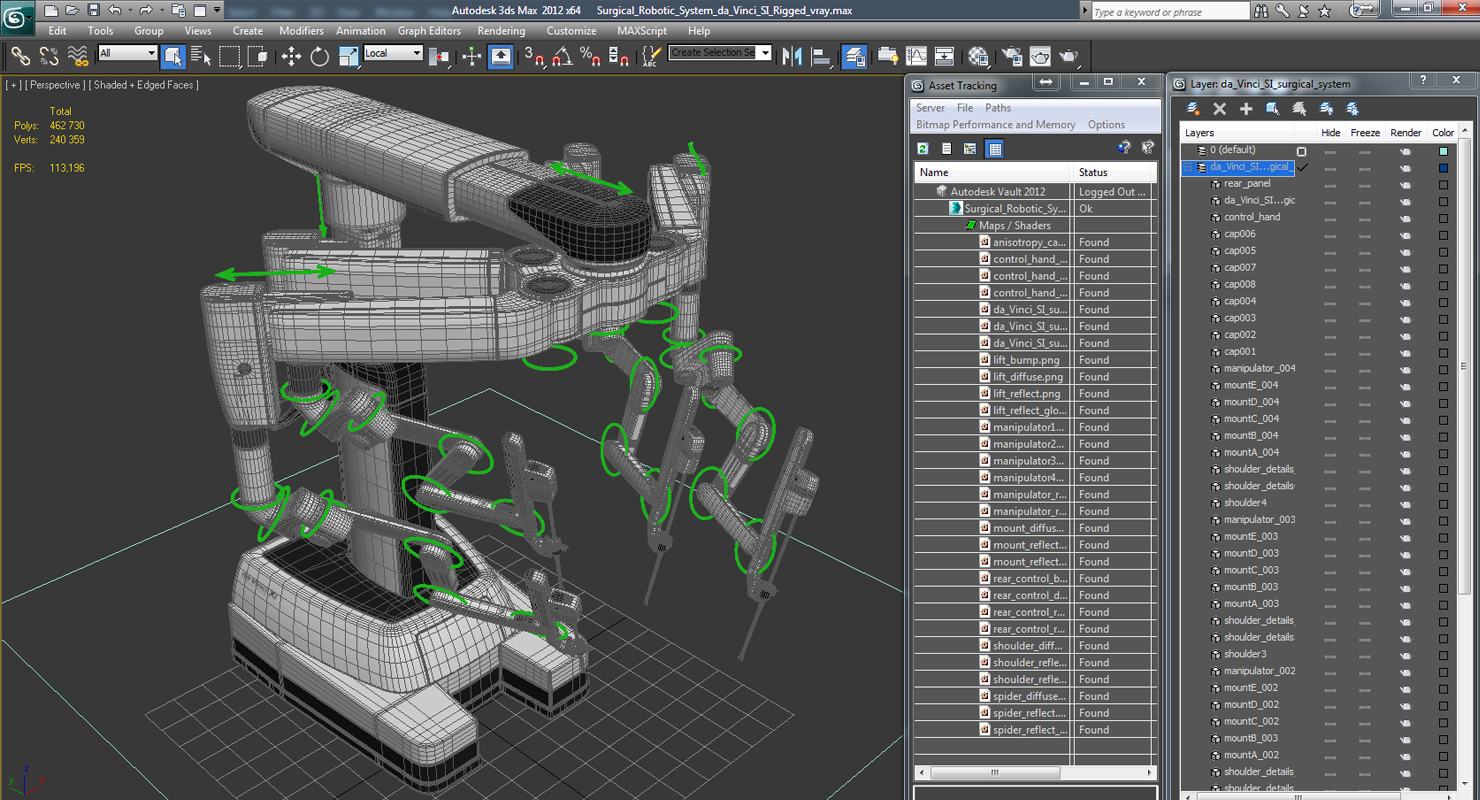This screenshot has height=800, width=1480.
Task: Click Shaded + Edged Faces viewport label
Action: tap(145, 85)
